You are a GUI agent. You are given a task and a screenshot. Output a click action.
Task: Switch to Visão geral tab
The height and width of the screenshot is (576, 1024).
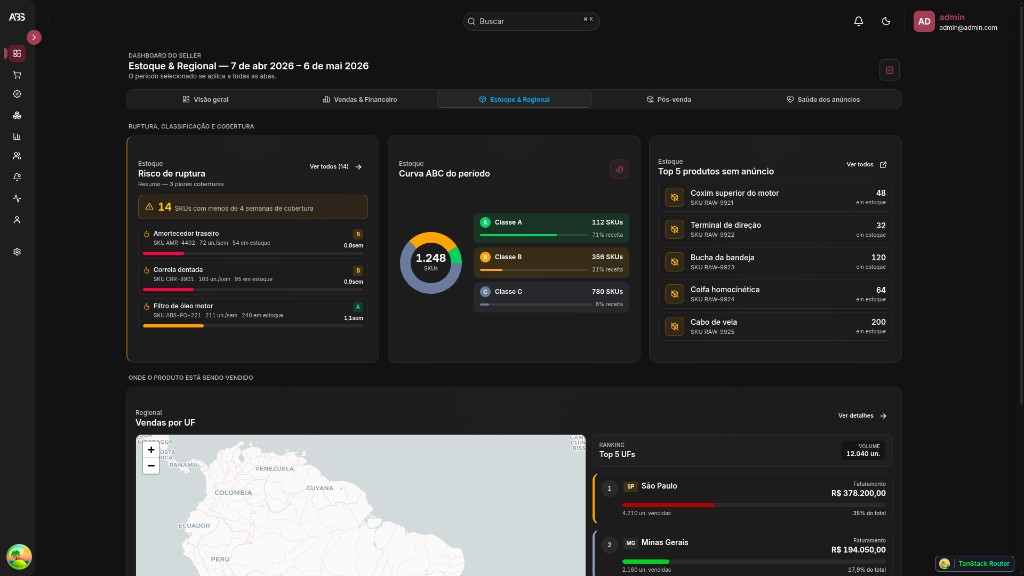click(x=205, y=99)
